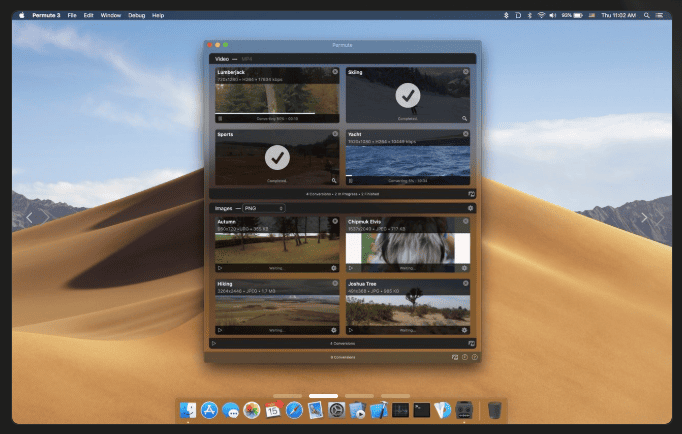Viewport: 682px width, 434px height.
Task: Remove the Autumn image item
Action: 335,221
